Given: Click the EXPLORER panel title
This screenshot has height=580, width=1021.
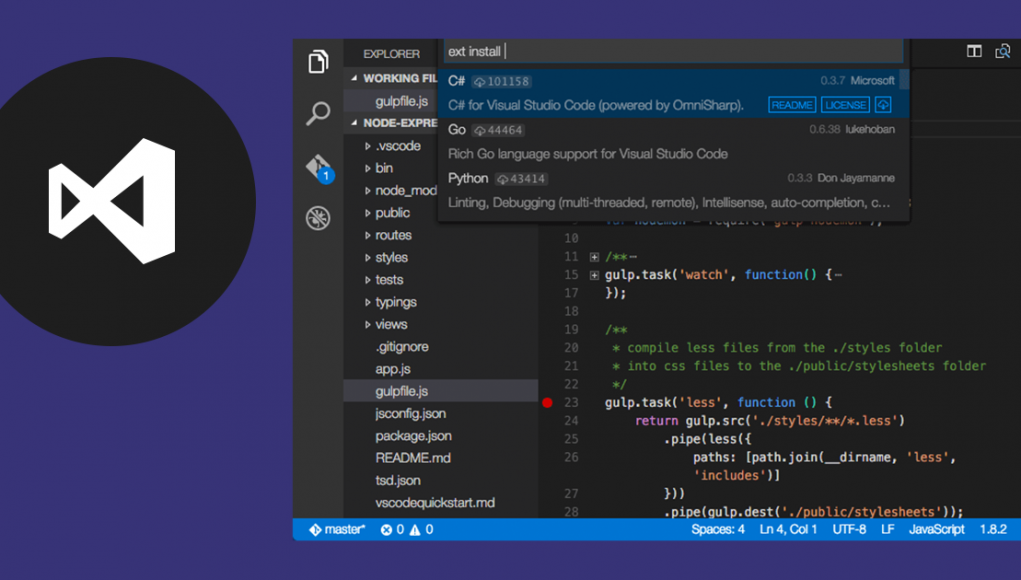Looking at the screenshot, I should [x=391, y=54].
